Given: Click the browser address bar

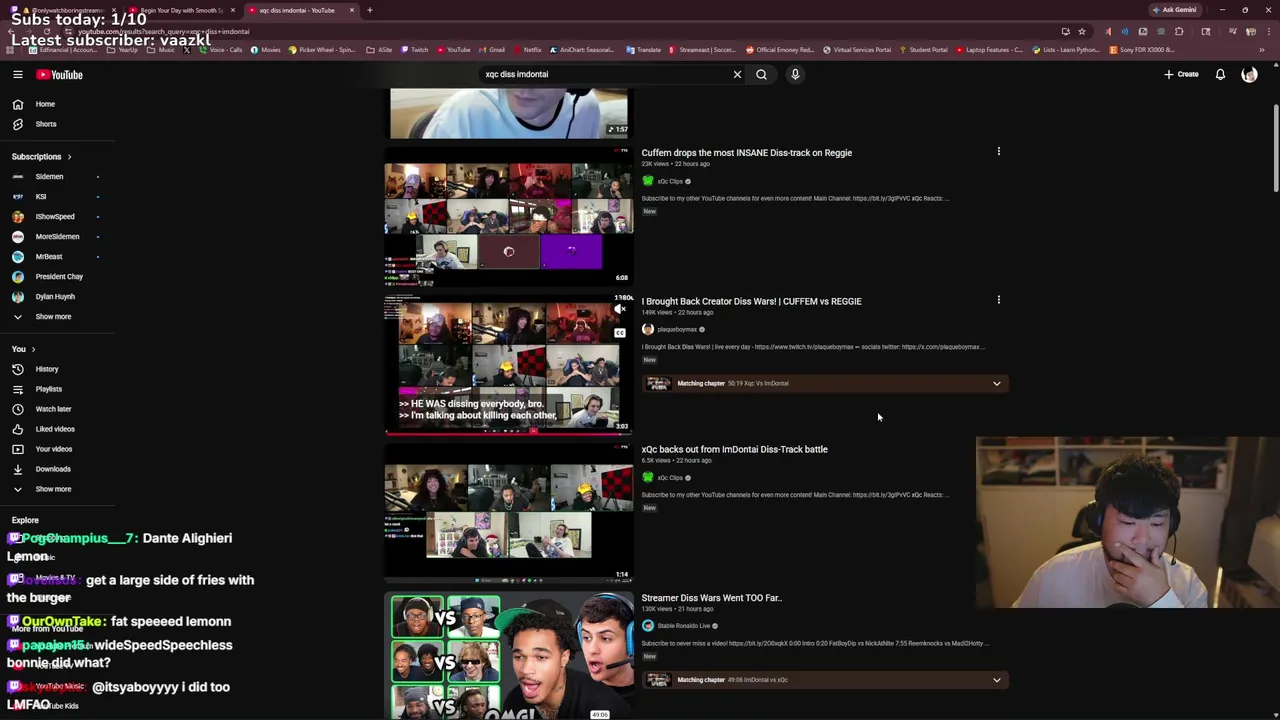Looking at the screenshot, I should (560, 31).
